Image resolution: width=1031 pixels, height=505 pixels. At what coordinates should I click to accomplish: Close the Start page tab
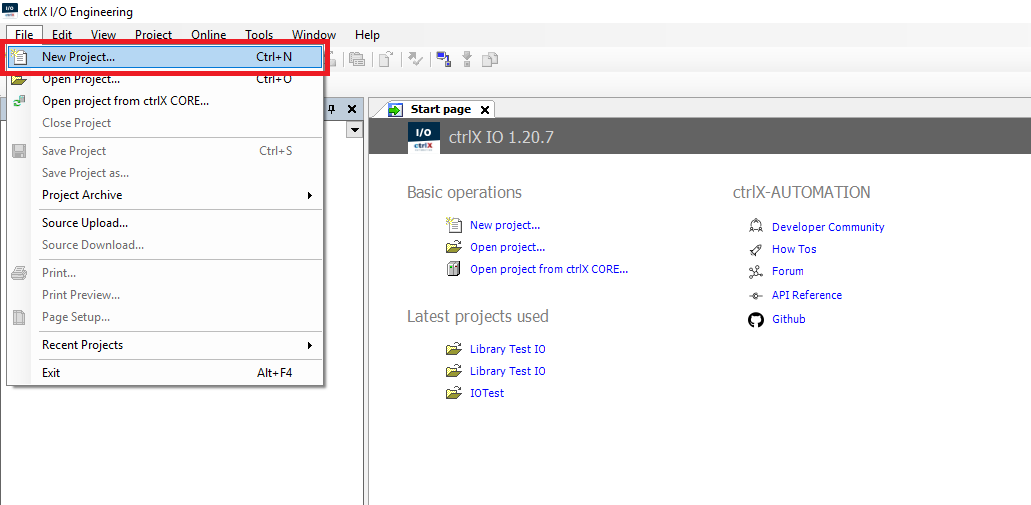[x=485, y=110]
